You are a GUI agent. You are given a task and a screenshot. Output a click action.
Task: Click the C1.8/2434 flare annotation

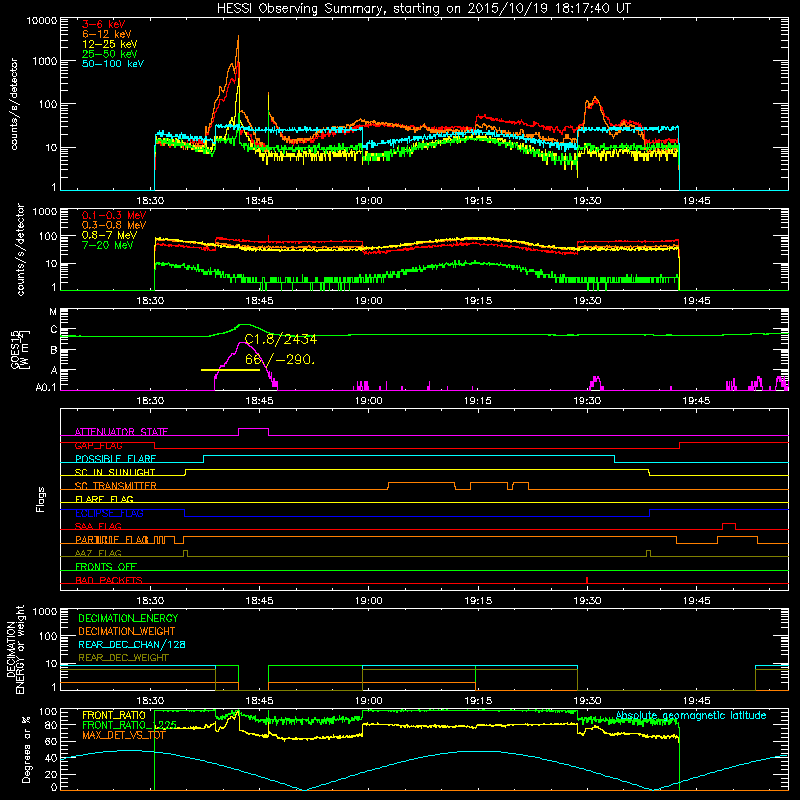tap(281, 339)
